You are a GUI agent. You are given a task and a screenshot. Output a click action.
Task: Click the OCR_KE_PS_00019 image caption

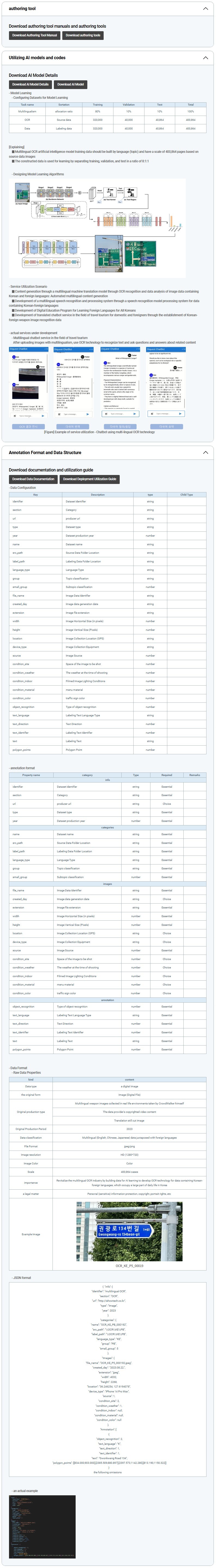click(129, 1265)
